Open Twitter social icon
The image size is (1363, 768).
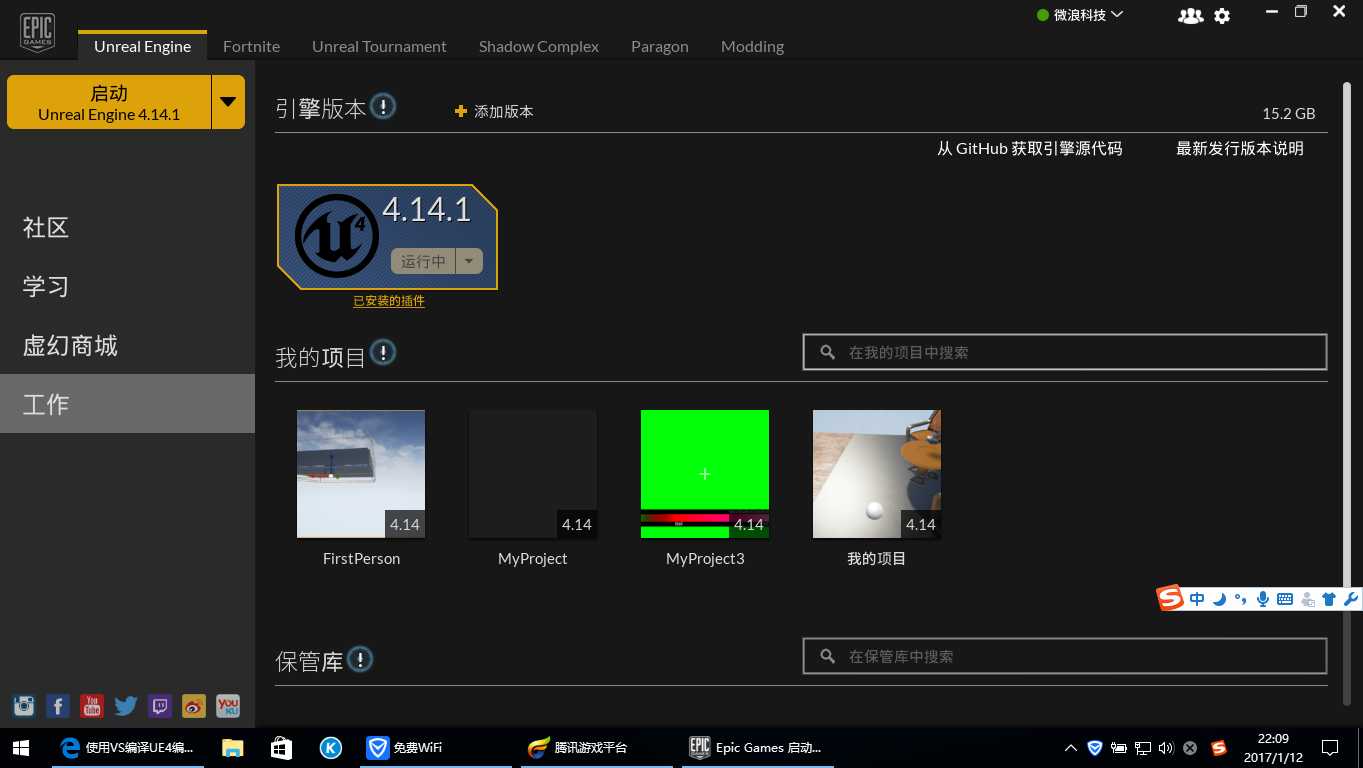tap(126, 706)
